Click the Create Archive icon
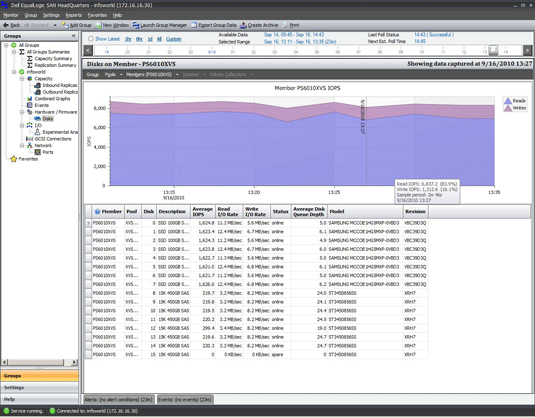Image resolution: width=535 pixels, height=418 pixels. pos(243,25)
